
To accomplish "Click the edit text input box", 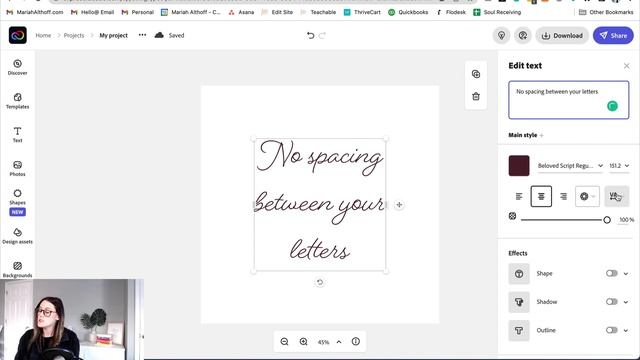I will [x=569, y=100].
